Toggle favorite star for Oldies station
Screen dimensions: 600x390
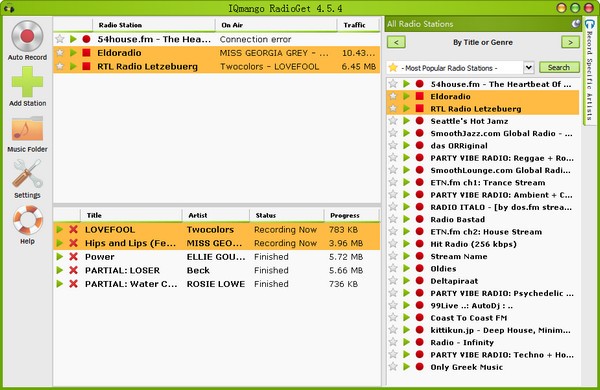click(393, 269)
